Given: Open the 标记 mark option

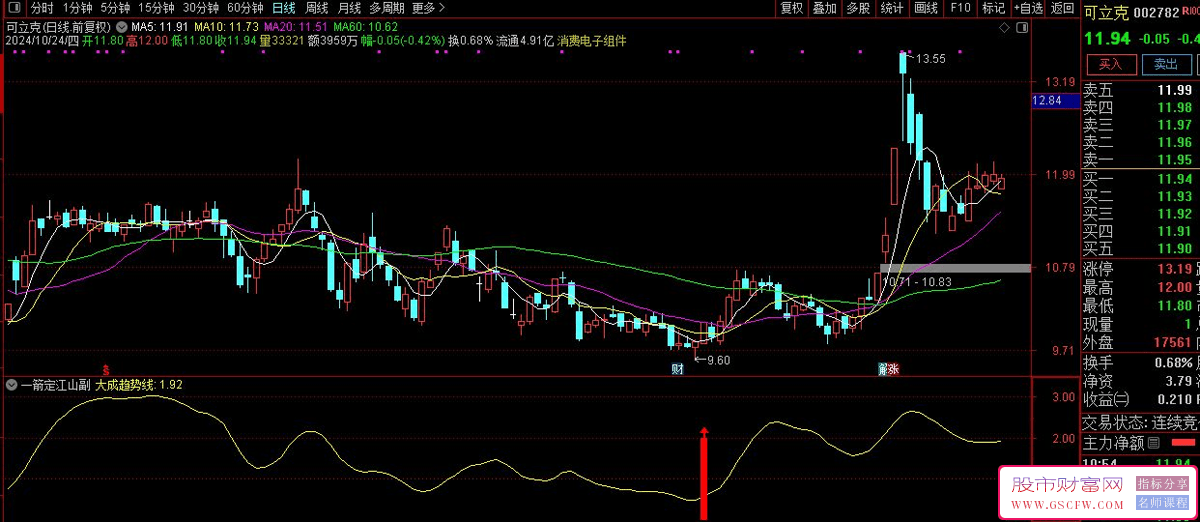Looking at the screenshot, I should [x=993, y=8].
